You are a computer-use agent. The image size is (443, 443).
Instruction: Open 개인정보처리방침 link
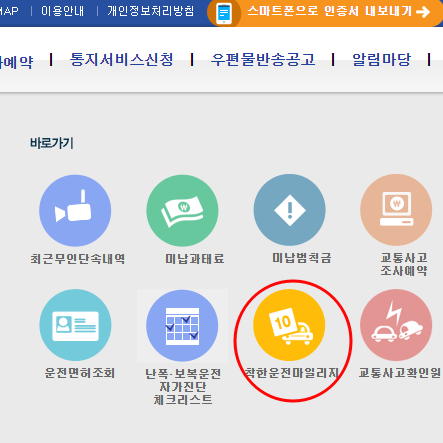151,11
